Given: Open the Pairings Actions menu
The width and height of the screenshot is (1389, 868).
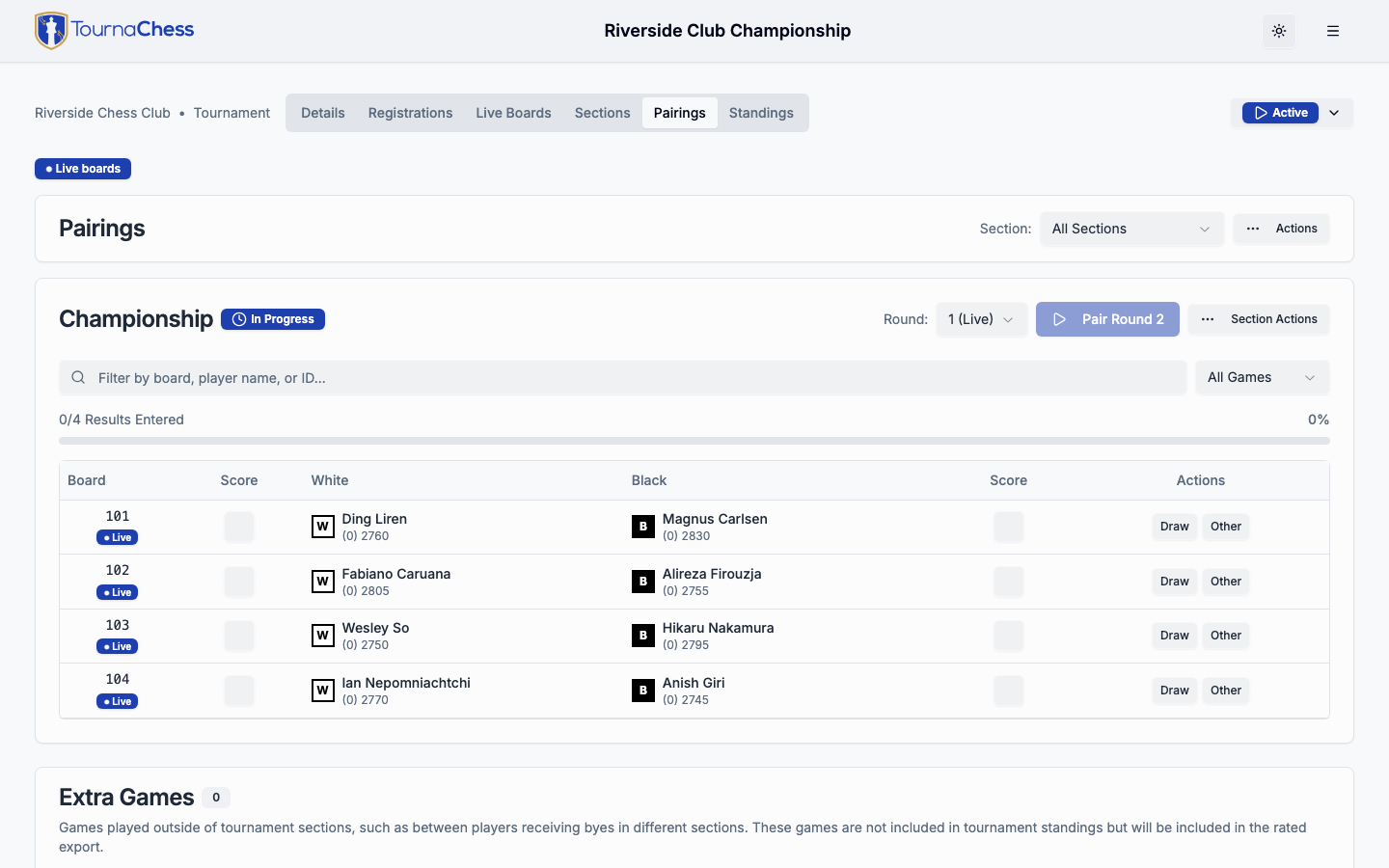Looking at the screenshot, I should (1282, 229).
